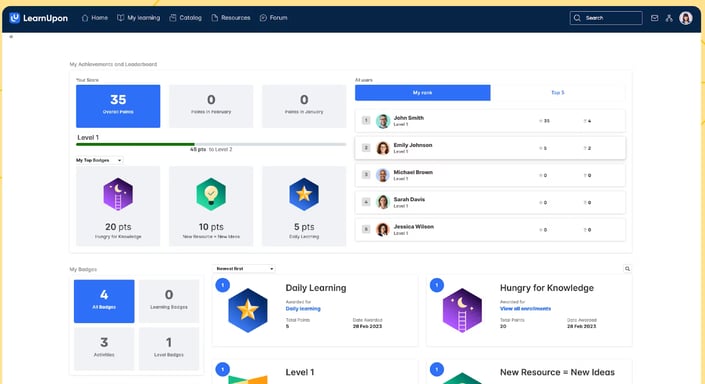Select the Points in February tile
705x384 pixels.
(211, 106)
